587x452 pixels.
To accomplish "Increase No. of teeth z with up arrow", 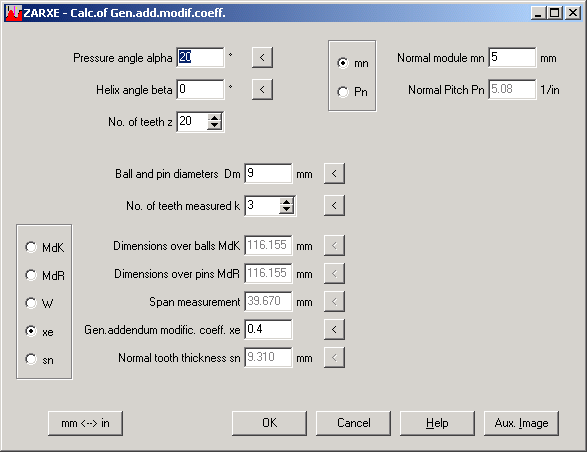I will [214, 118].
